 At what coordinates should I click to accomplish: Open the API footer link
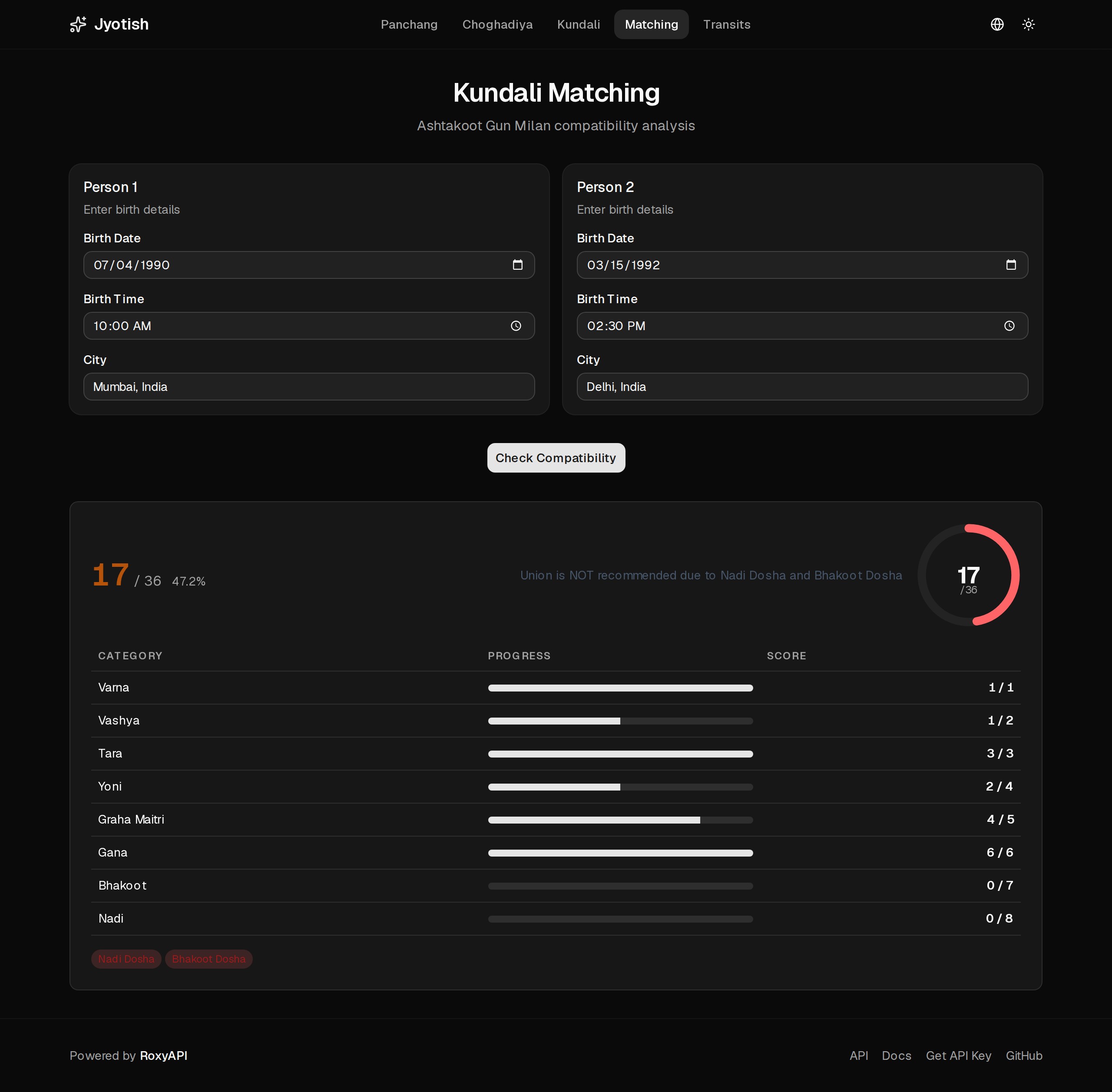[x=858, y=1056]
